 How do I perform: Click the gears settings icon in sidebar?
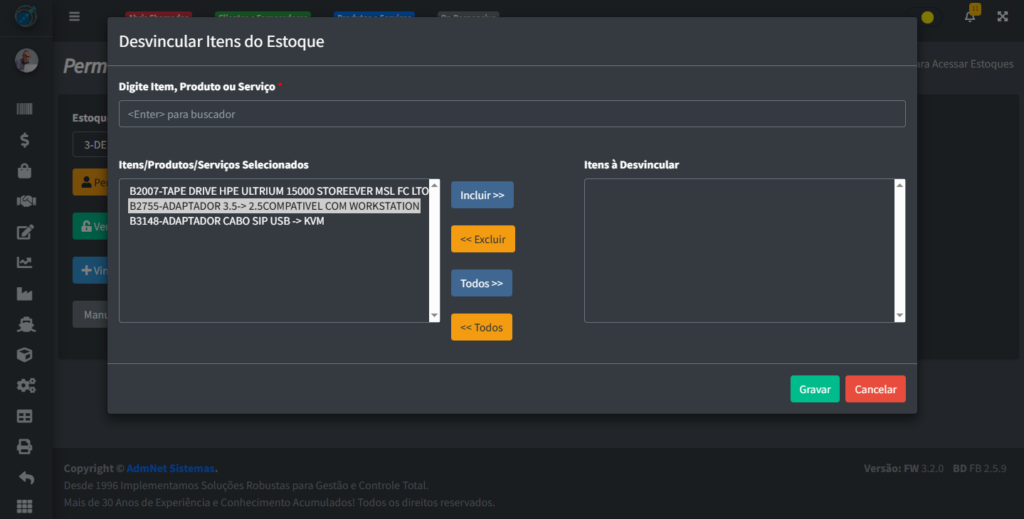tap(25, 385)
